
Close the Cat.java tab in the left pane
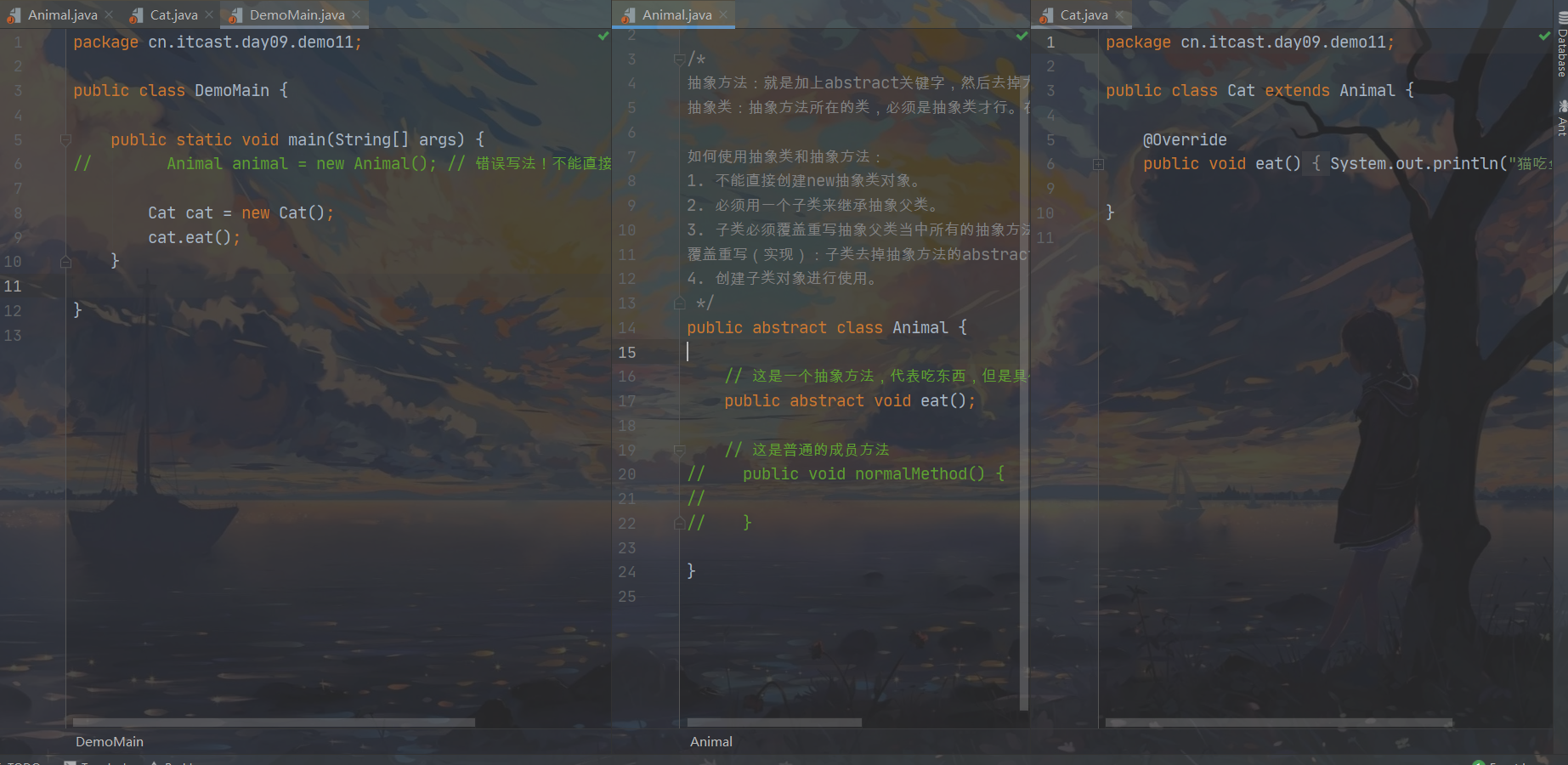click(209, 14)
